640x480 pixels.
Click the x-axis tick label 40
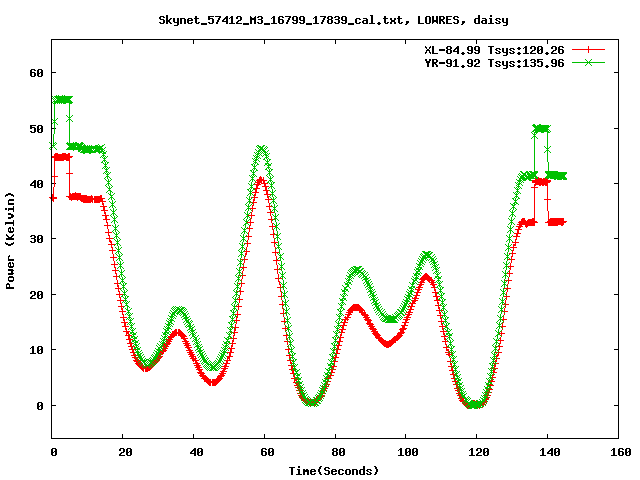click(x=196, y=452)
